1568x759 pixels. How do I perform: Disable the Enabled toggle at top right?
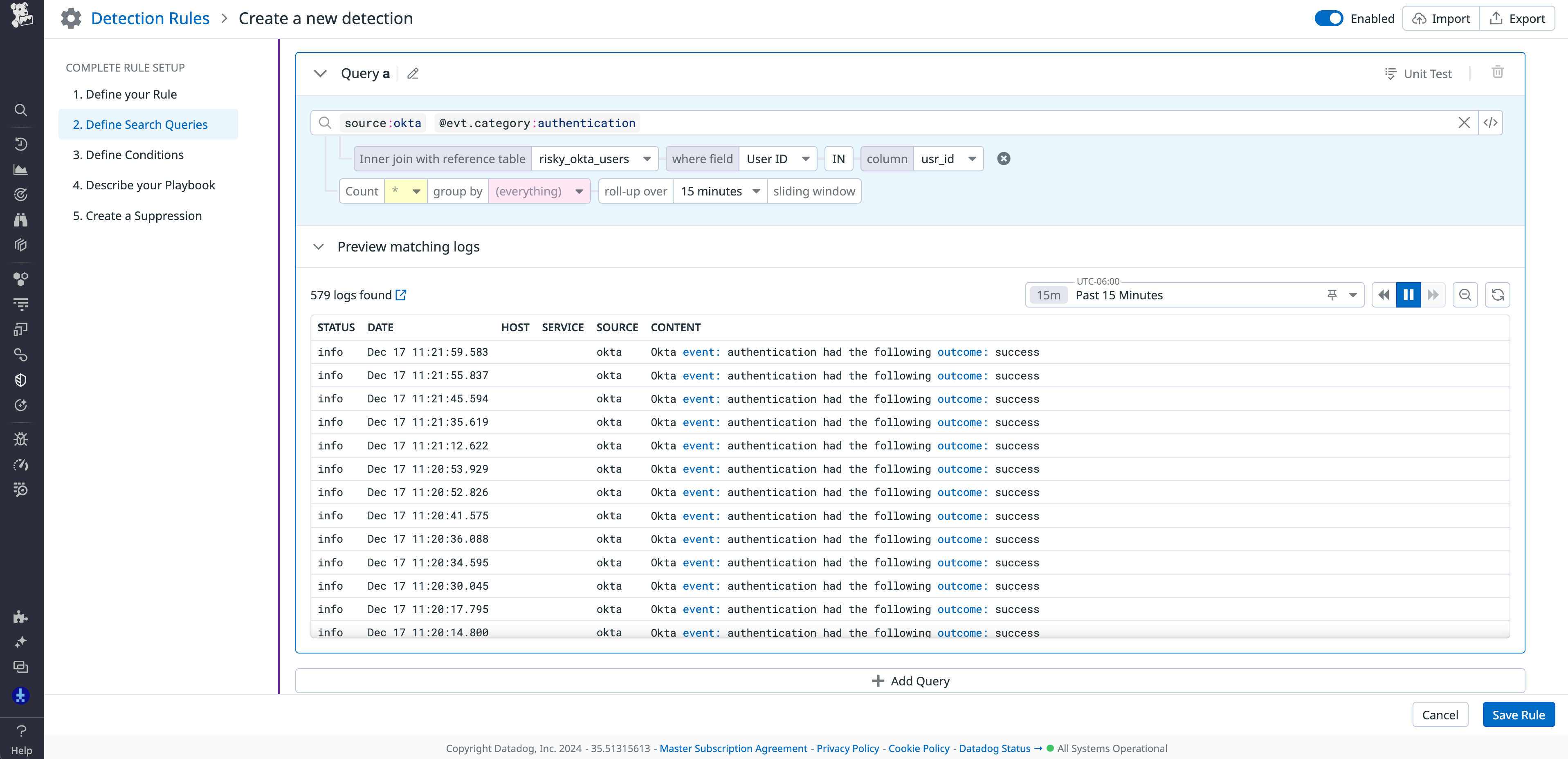1329,18
